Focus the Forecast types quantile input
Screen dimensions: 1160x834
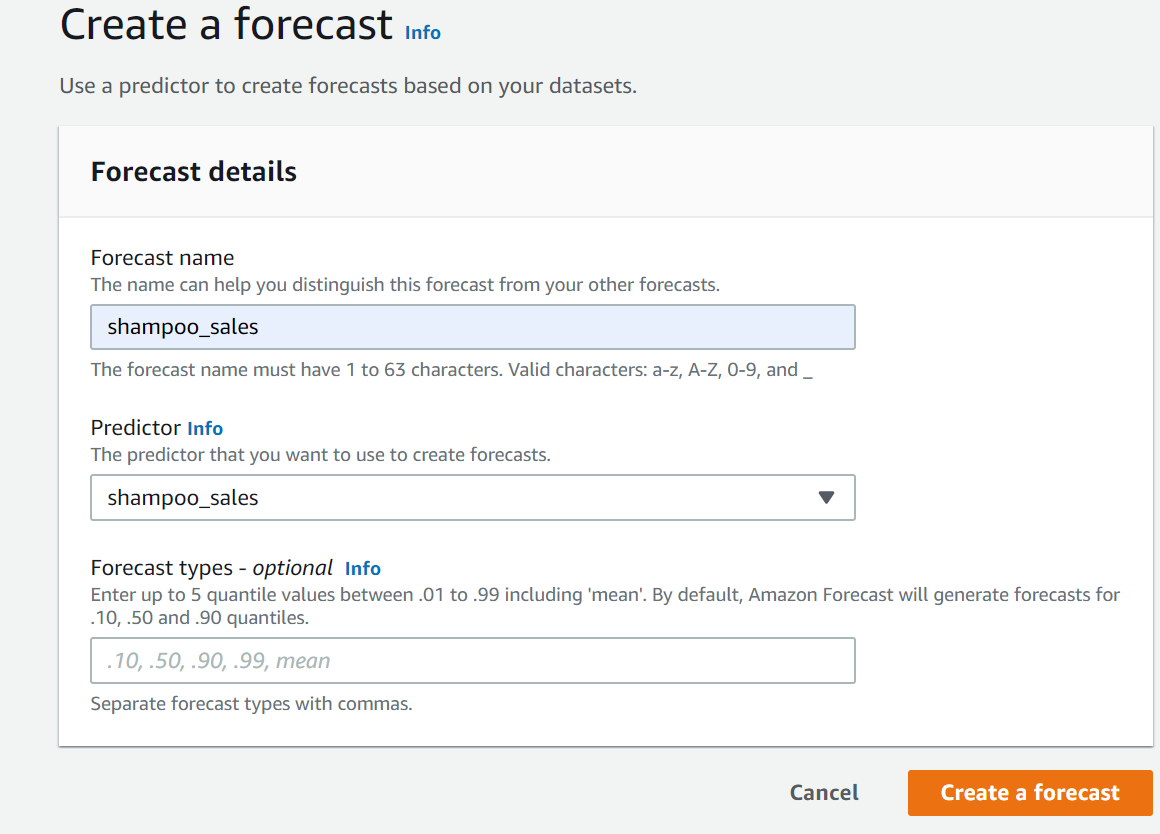tap(472, 660)
